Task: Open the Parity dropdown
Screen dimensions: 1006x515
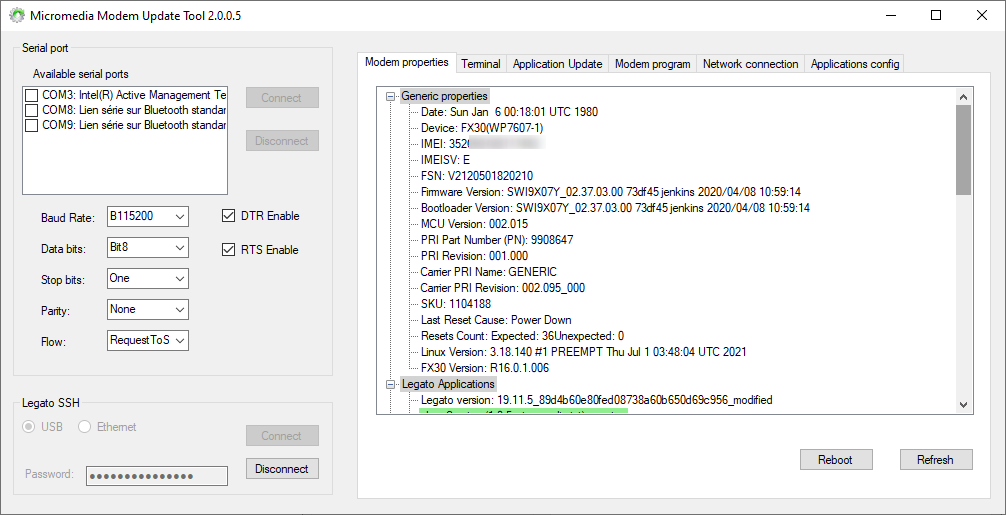Action: (148, 309)
